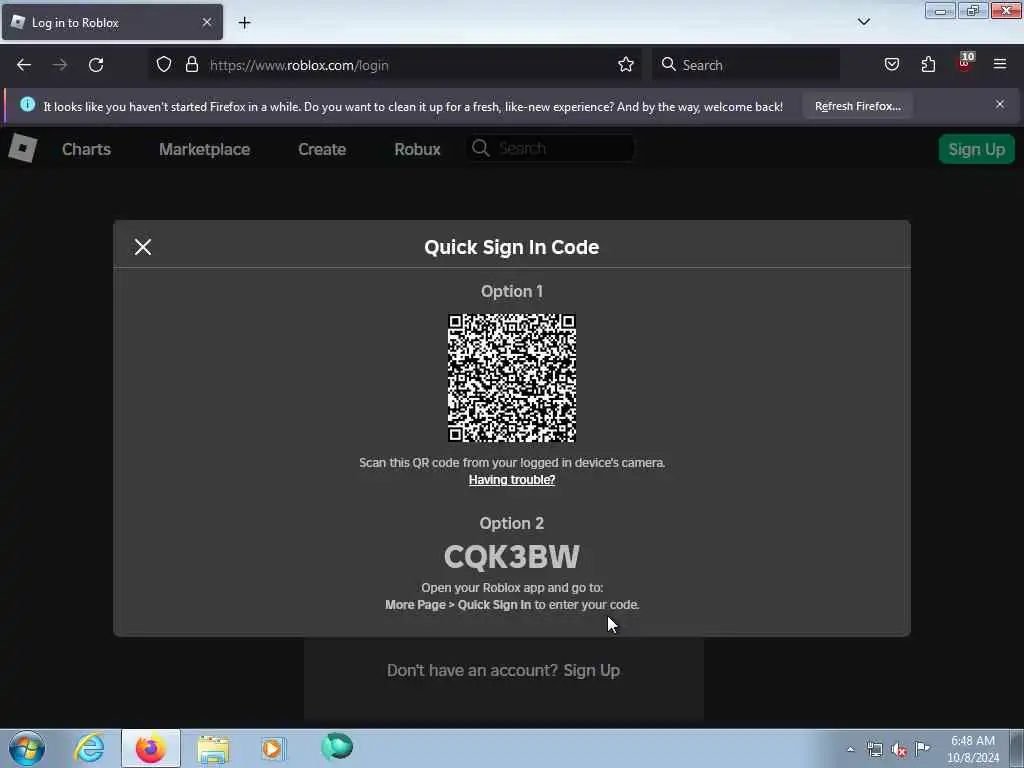Screen dimensions: 1024x768
Task: Reload the page with the refresh icon
Action: (x=96, y=65)
